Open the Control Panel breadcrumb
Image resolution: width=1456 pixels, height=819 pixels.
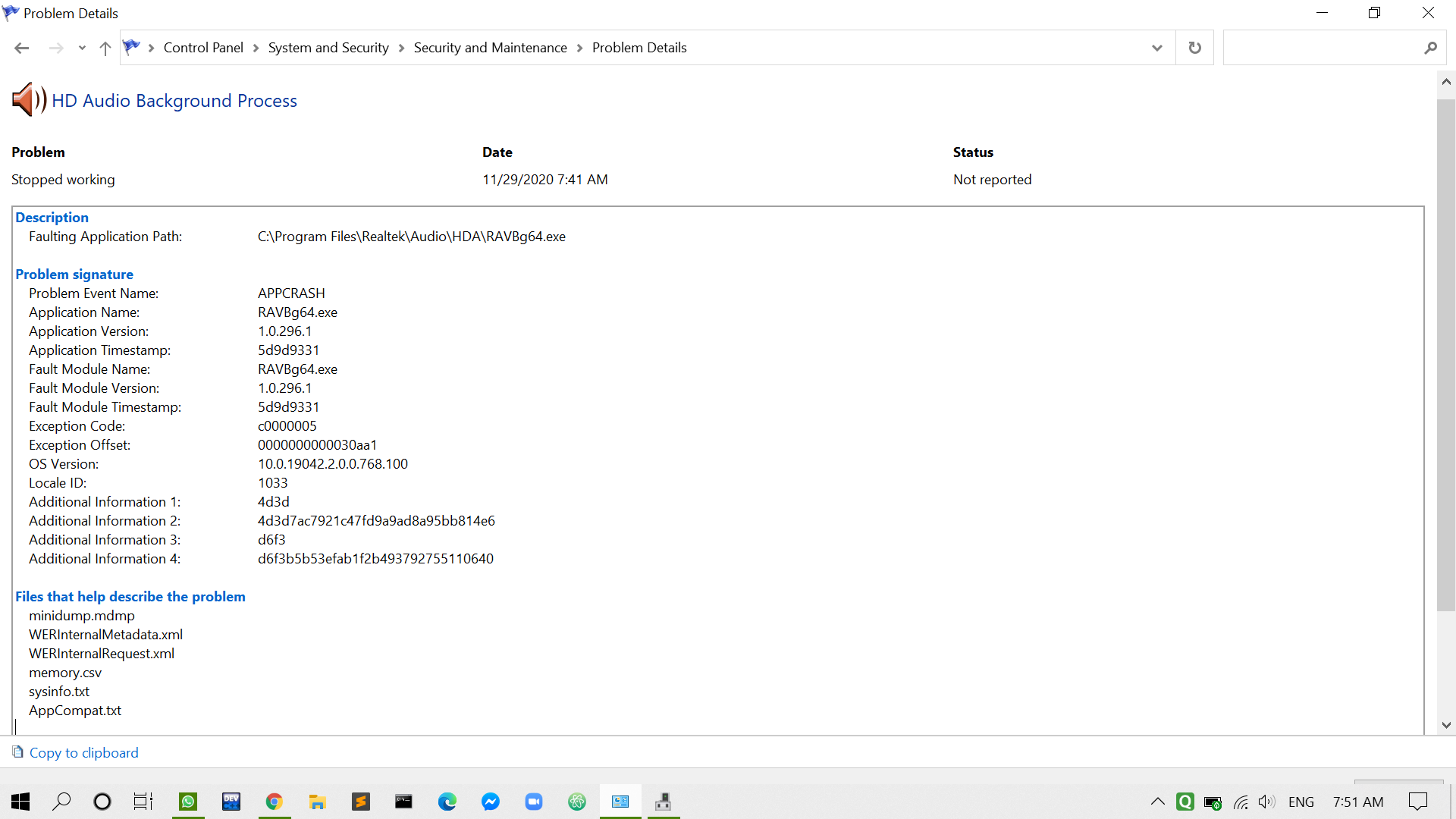(x=203, y=48)
